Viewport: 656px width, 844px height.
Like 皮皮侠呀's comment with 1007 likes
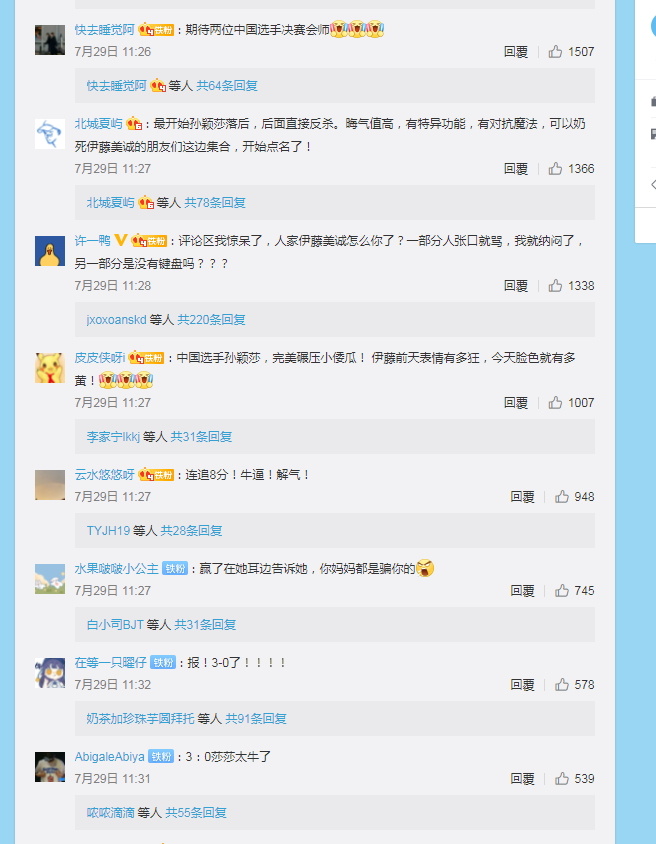coord(555,403)
